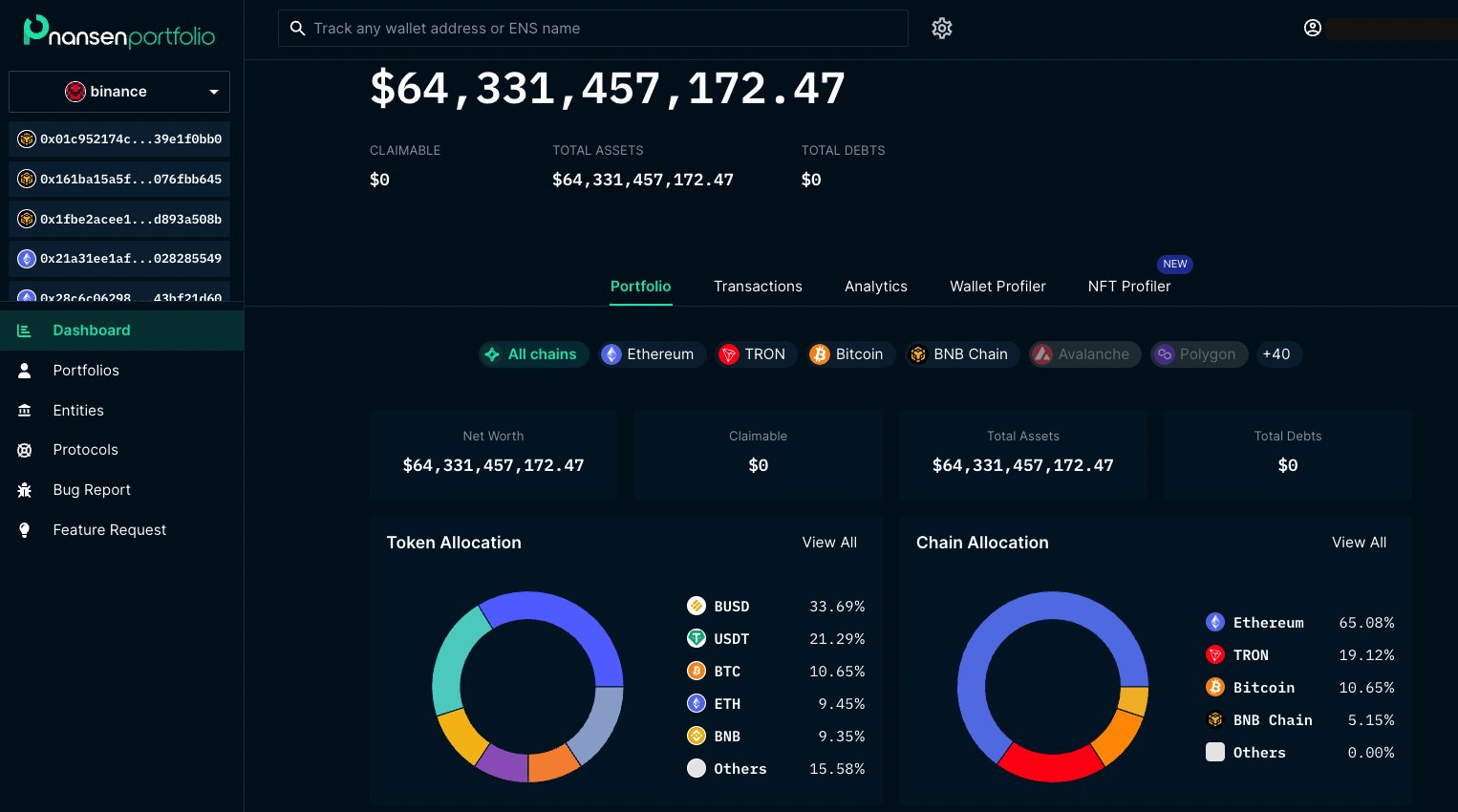Go to Protocols in sidebar
This screenshot has width=1458, height=812.
pos(121,450)
